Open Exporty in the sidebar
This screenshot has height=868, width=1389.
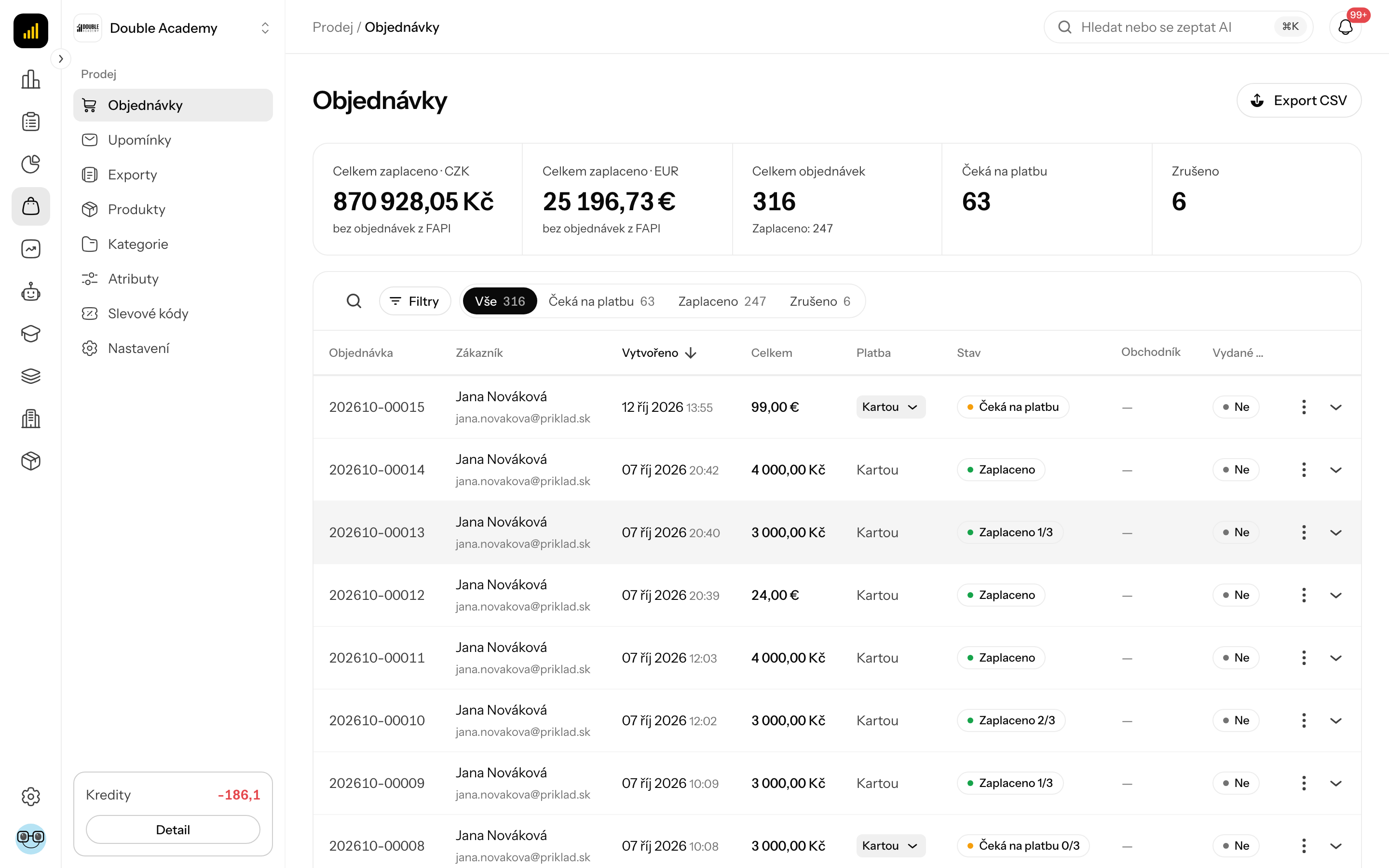(173, 175)
